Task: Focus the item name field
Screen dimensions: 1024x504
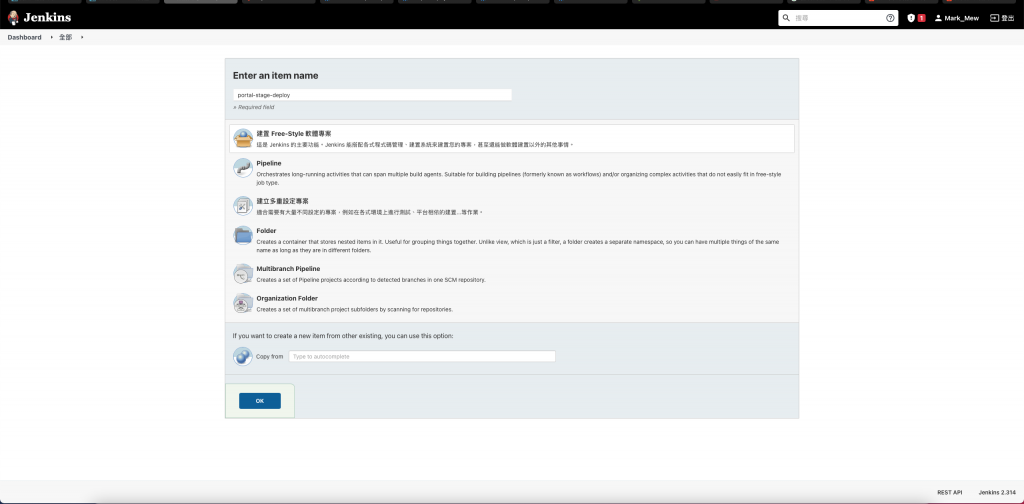Action: click(372, 95)
